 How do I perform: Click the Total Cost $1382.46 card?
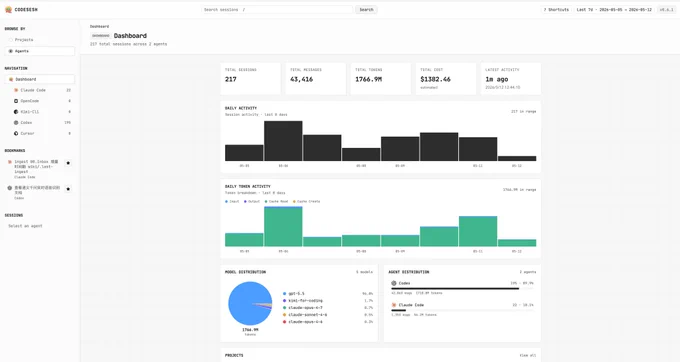445,78
